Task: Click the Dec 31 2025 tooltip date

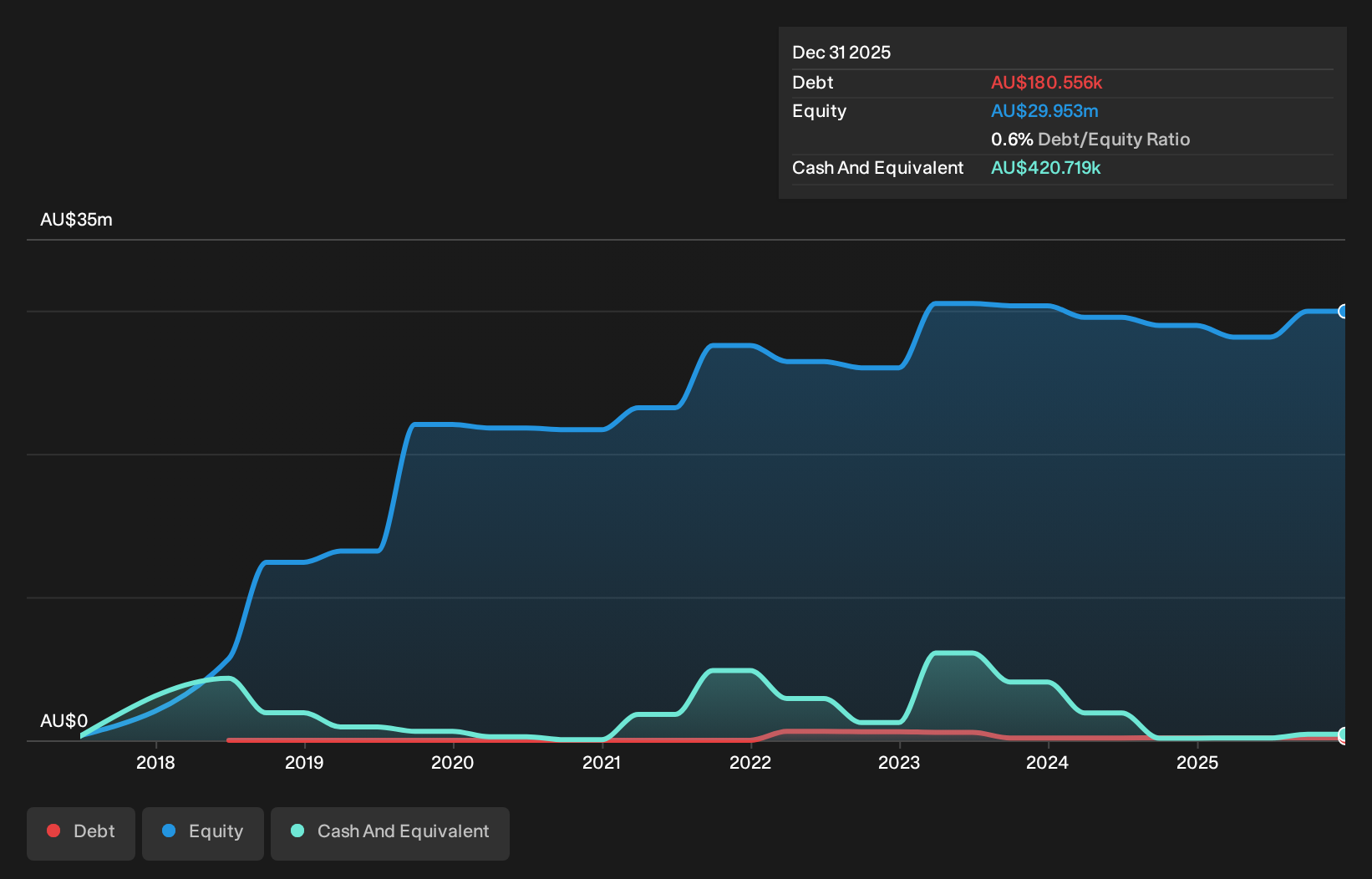Action: 841,53
